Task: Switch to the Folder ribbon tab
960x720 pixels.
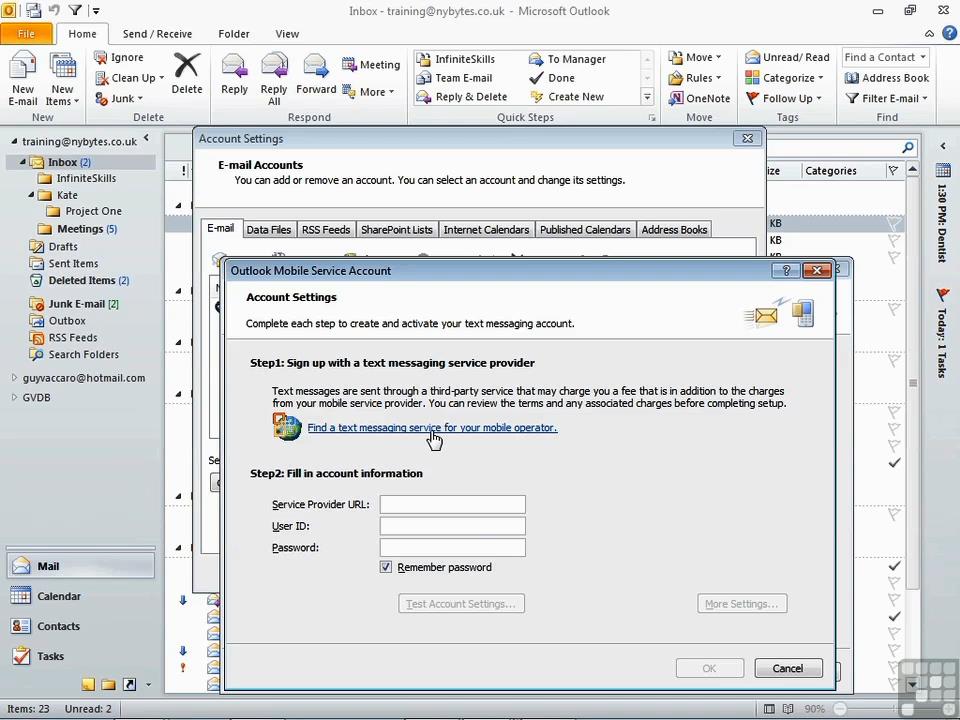Action: click(234, 34)
